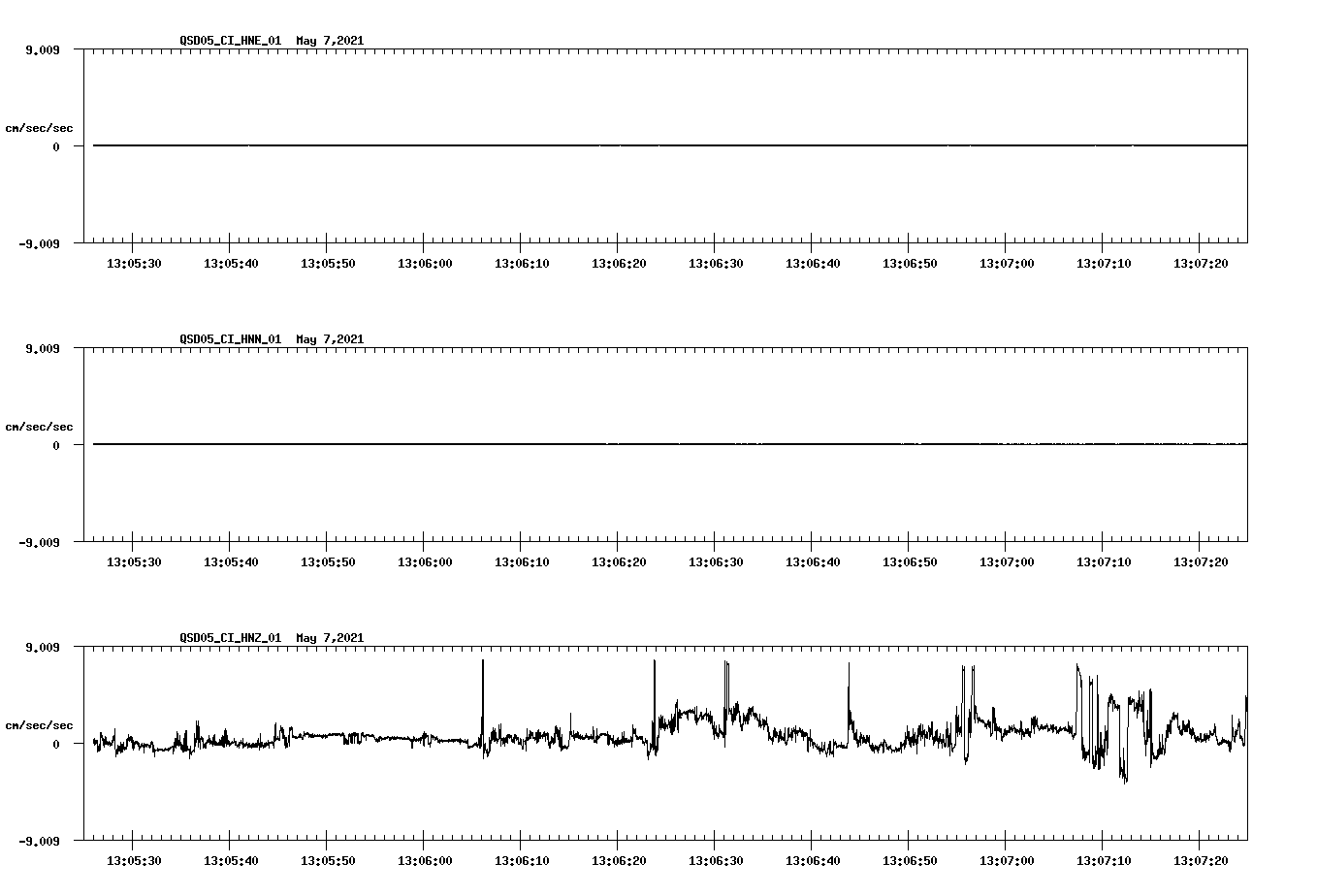Click the cm/sec/sec label of HNE plot
Viewport: 1317px width, 896px height.
pyautogui.click(x=40, y=127)
